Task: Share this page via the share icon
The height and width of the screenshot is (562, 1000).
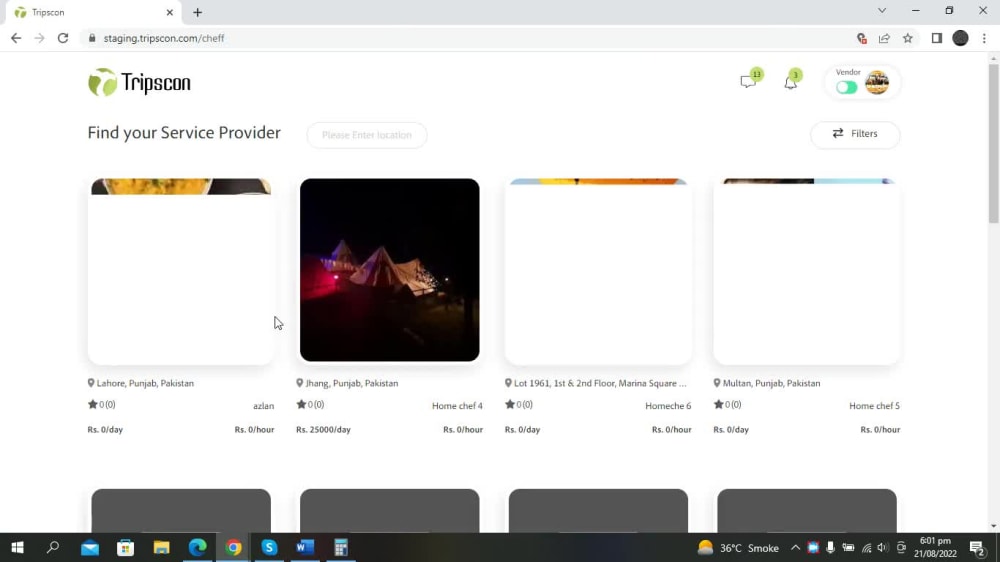Action: (x=884, y=38)
